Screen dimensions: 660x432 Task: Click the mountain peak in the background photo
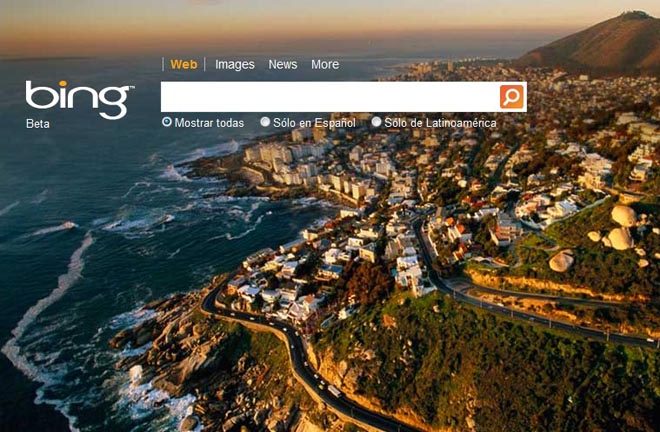coord(636,16)
